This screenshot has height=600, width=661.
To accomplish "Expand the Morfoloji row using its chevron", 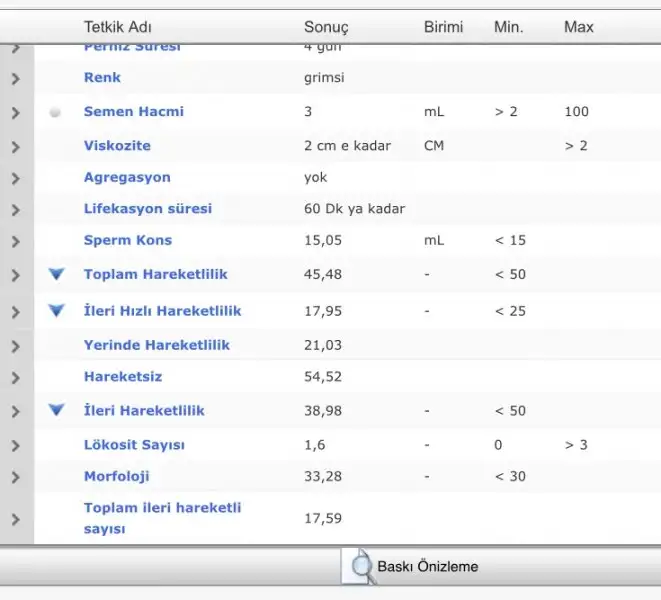I will coord(15,477).
